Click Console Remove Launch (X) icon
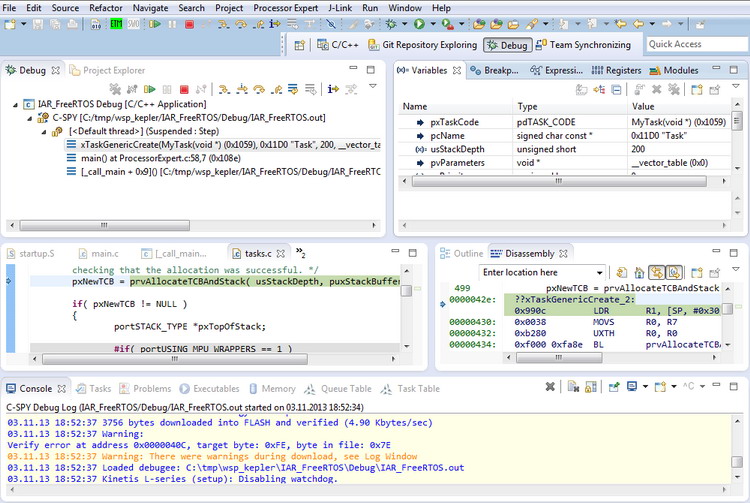The height and width of the screenshot is (503, 750). coord(550,386)
